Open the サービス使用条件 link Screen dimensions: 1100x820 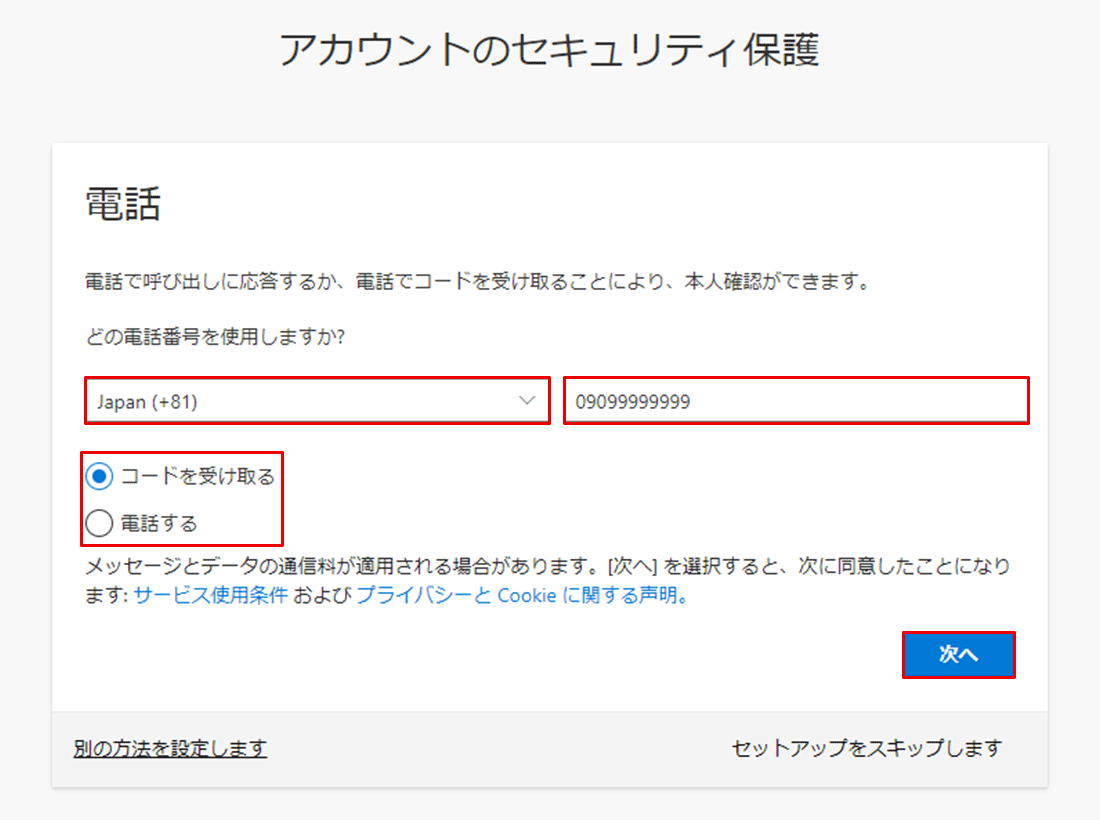210,596
